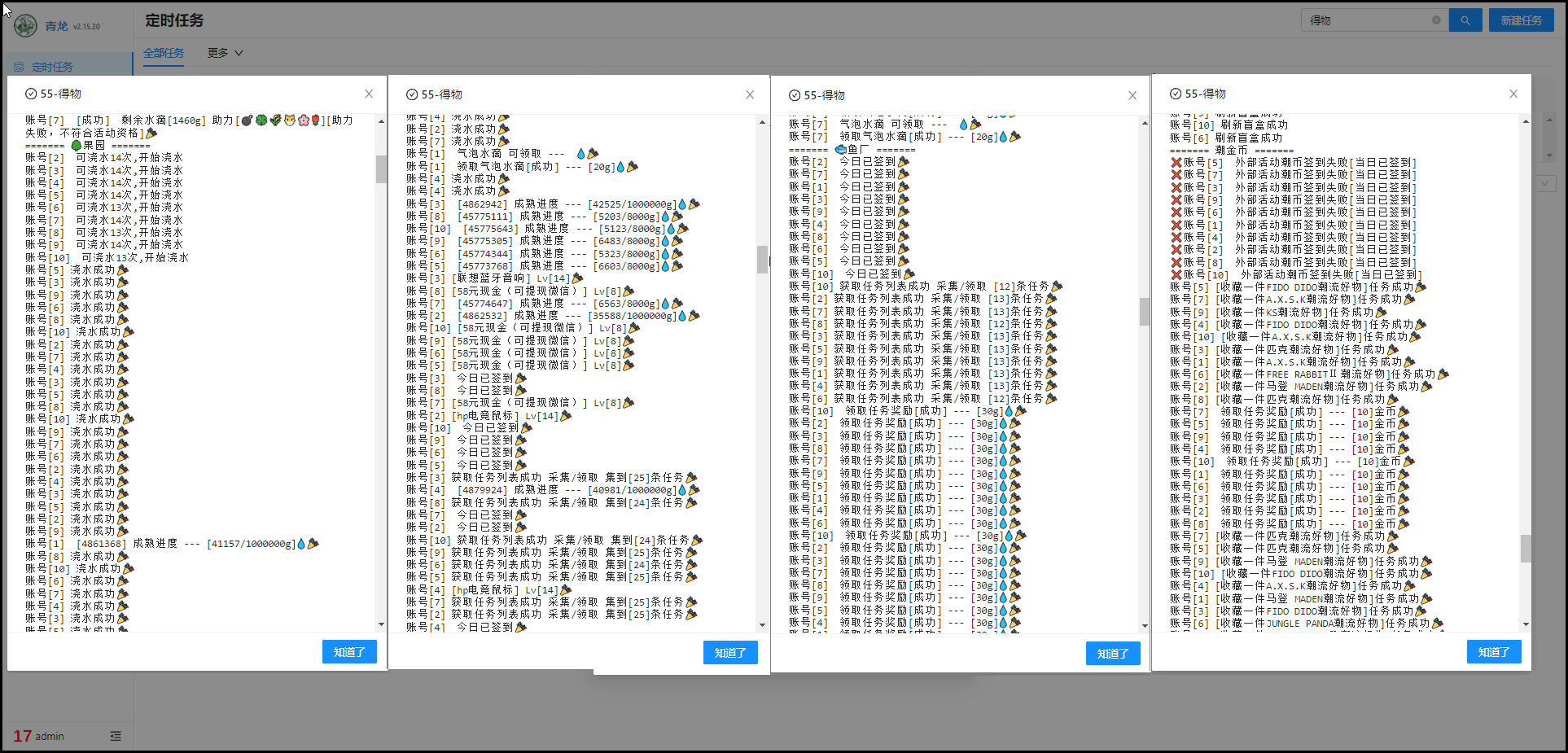Click the ====== 潮金币 ====== section header
Screen dimensions: 1568x753
(1232, 151)
